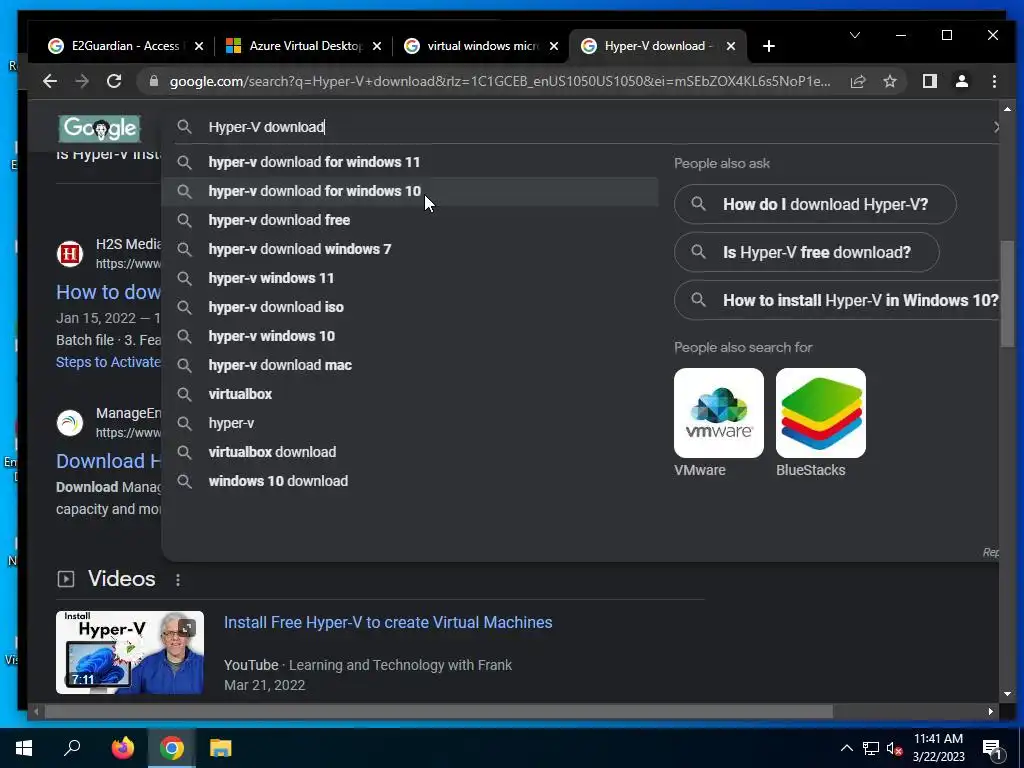
Task: Close the E2Guardian tab
Action: 199,46
